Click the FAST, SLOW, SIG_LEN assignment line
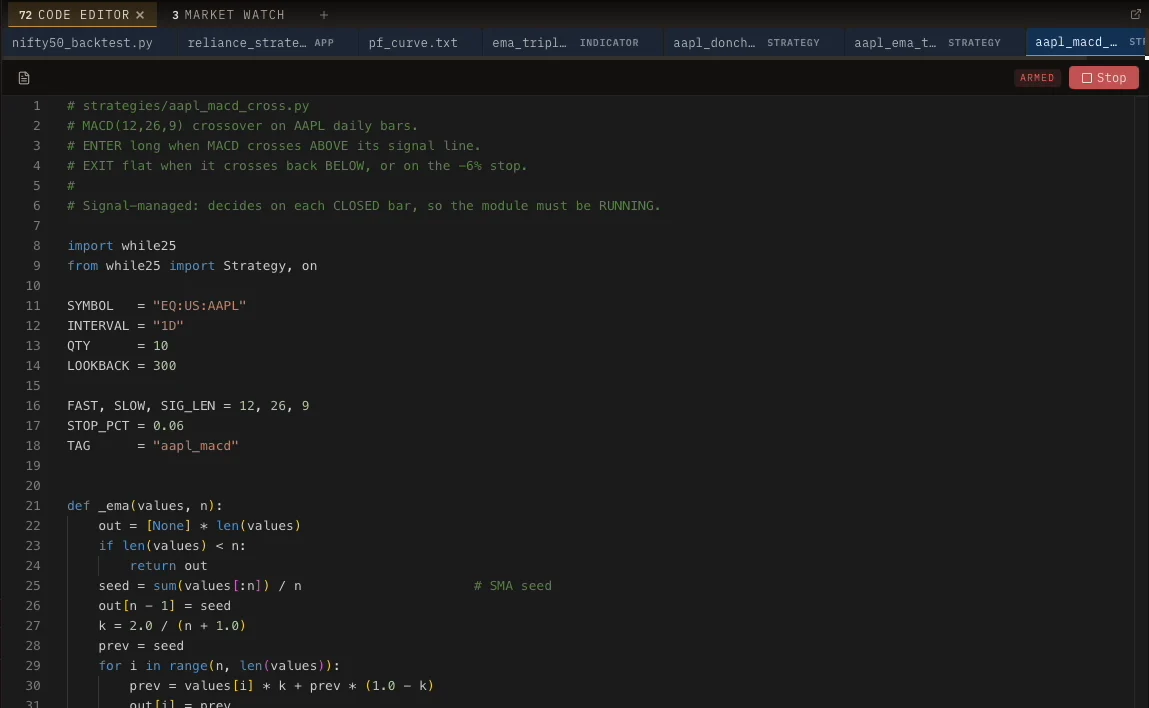Image resolution: width=1149 pixels, height=708 pixels. [x=188, y=406]
